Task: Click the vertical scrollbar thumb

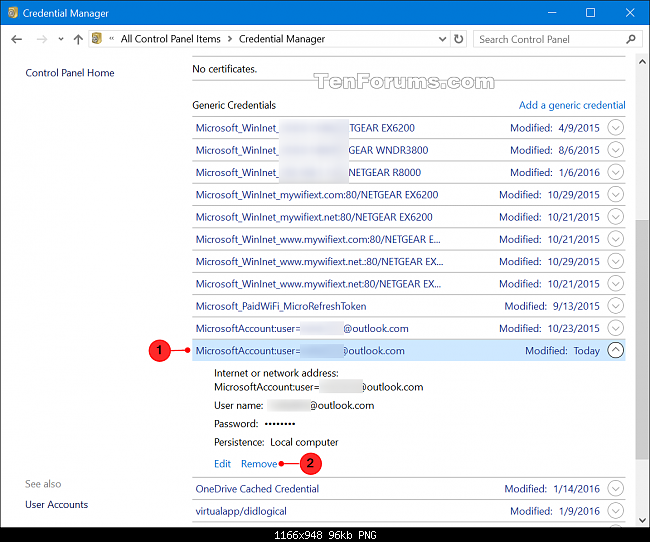Action: (642, 339)
